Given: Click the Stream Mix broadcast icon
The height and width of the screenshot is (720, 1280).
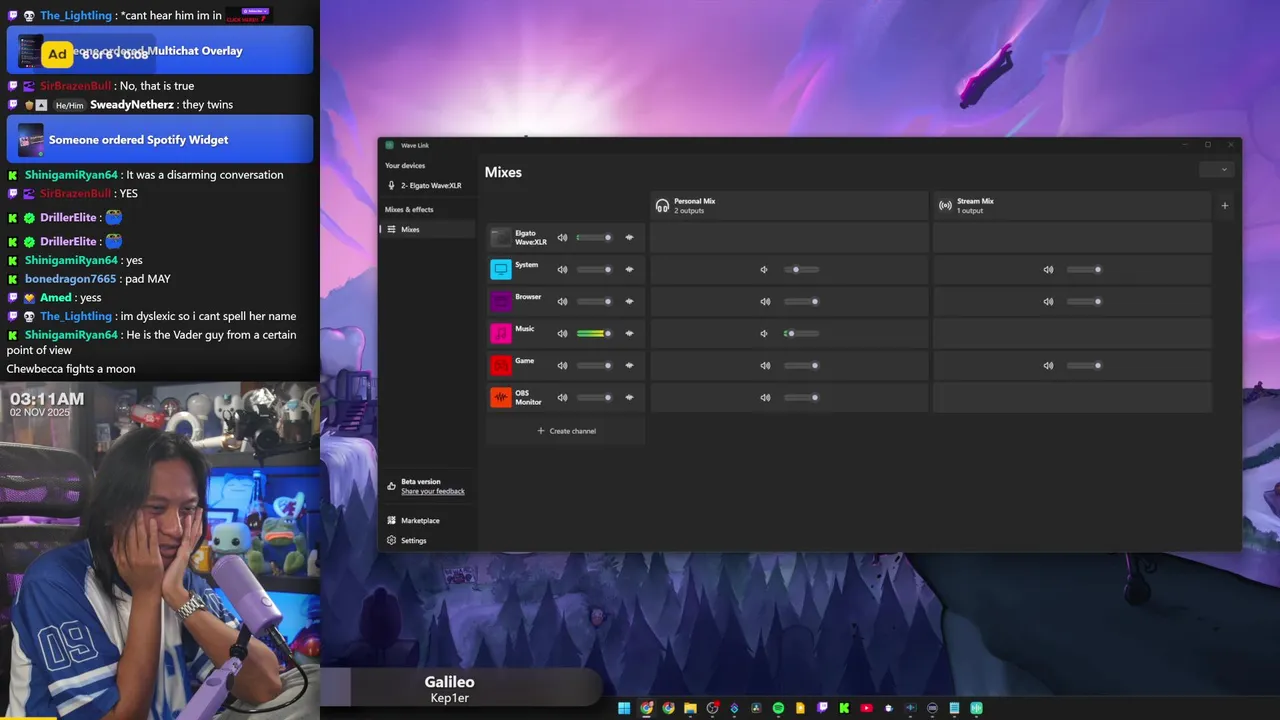Looking at the screenshot, I should coord(945,205).
